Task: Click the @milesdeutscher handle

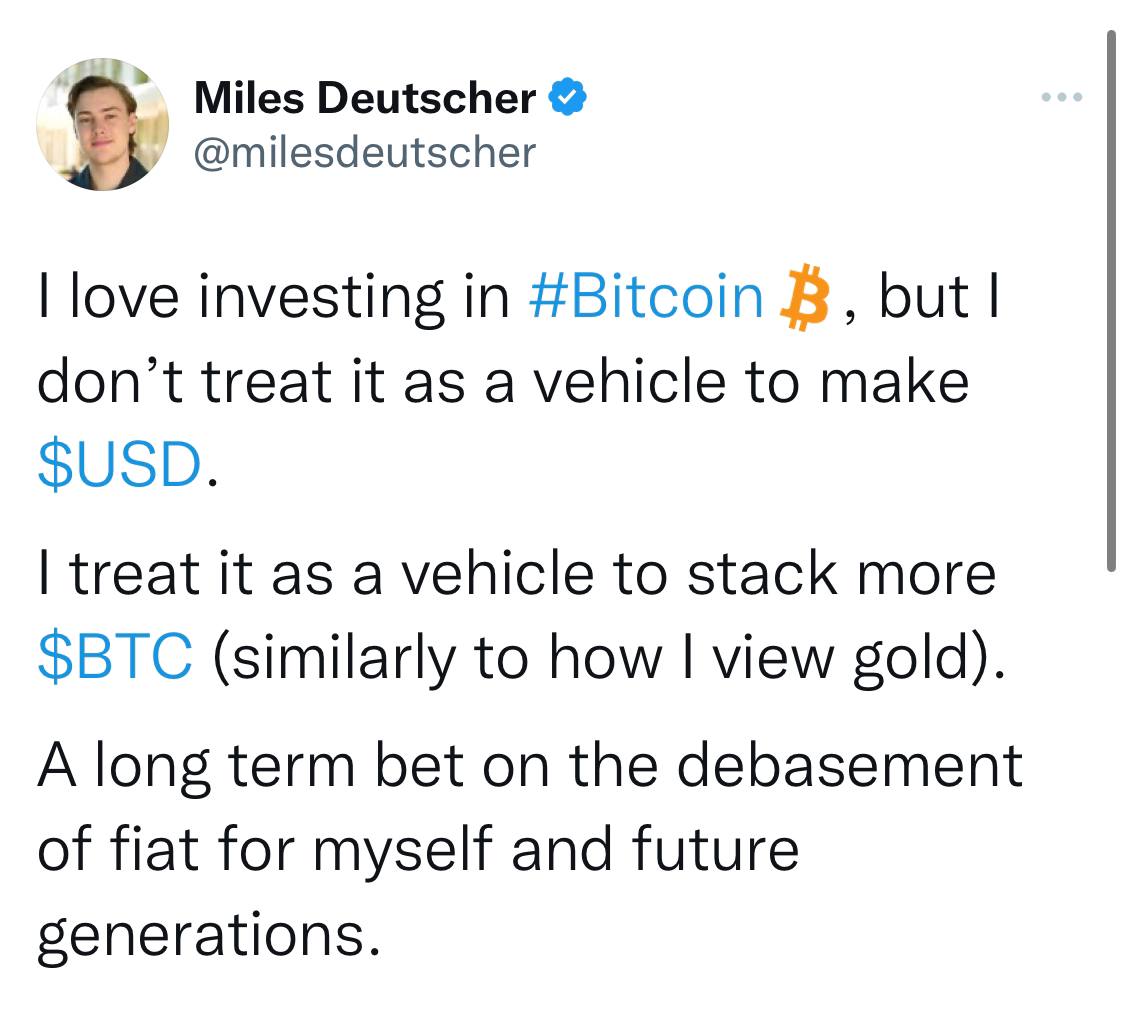Action: coord(364,153)
